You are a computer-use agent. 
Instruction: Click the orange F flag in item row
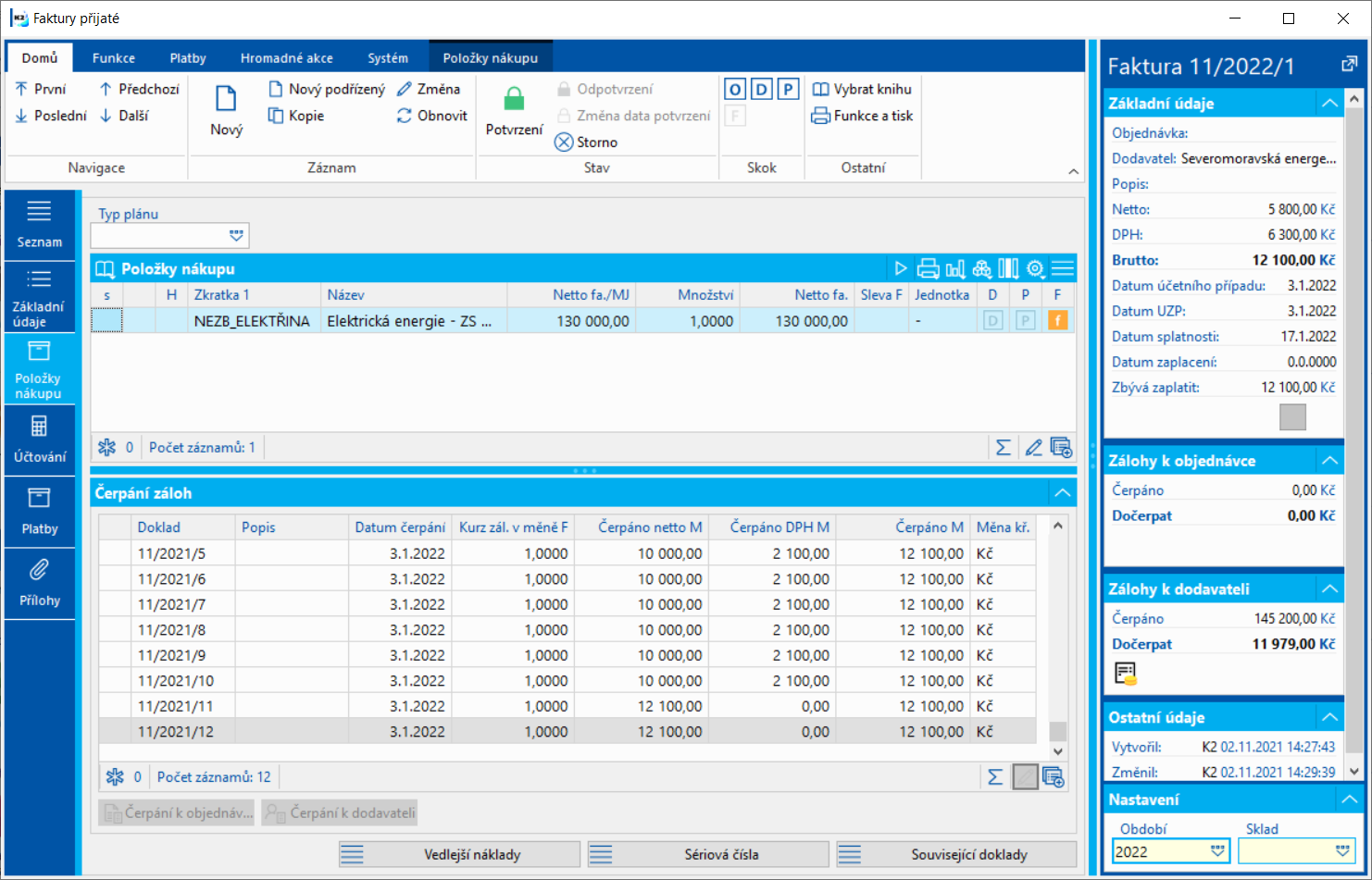click(x=1057, y=321)
